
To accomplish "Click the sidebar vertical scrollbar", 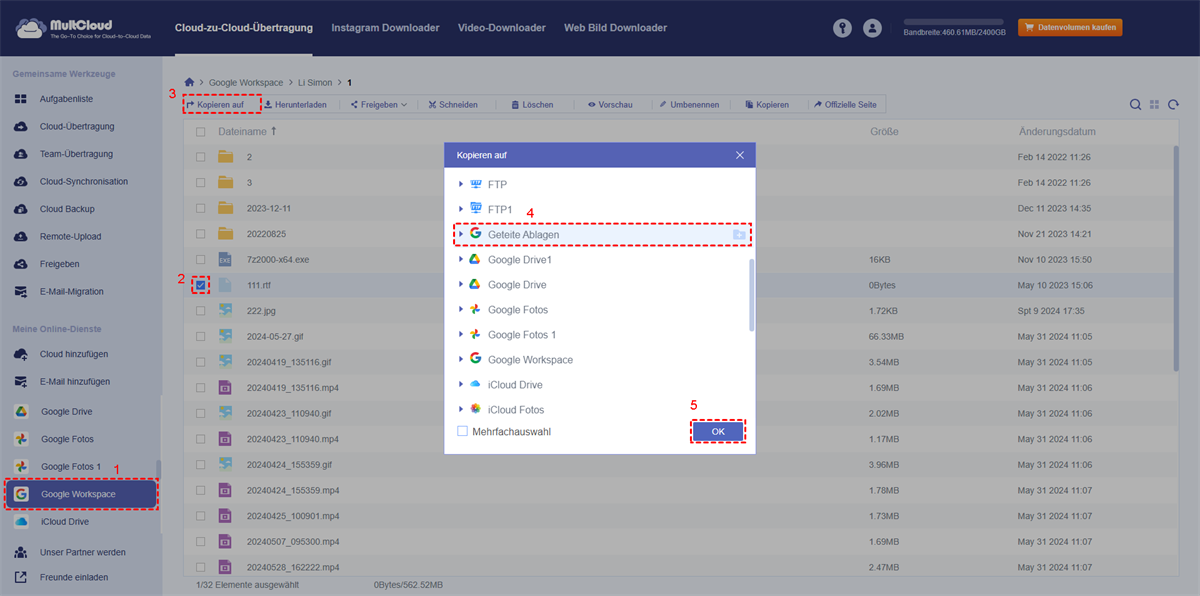I will 158,469.
